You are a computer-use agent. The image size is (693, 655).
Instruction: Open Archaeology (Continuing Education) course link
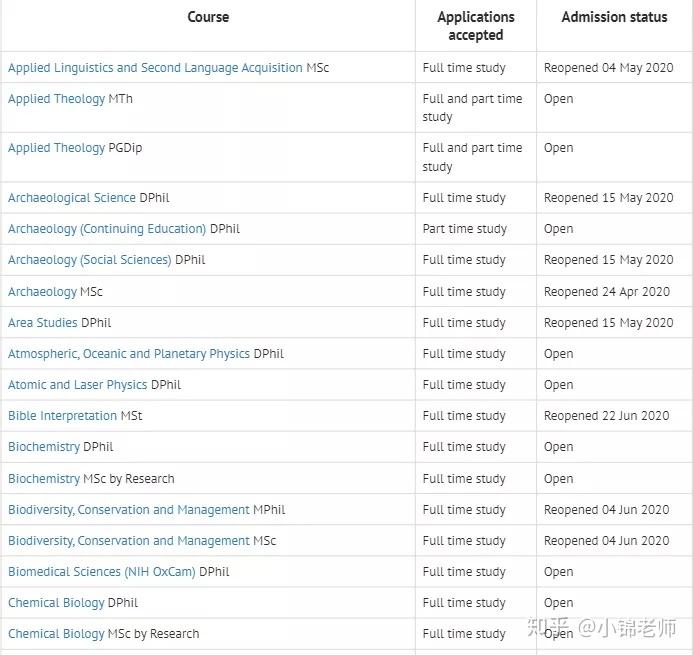[x=107, y=229]
